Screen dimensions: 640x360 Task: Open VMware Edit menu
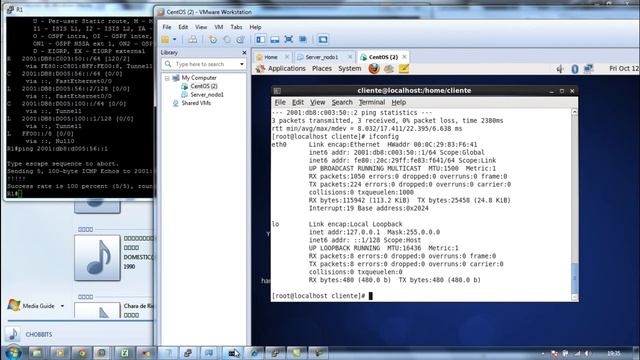click(183, 27)
